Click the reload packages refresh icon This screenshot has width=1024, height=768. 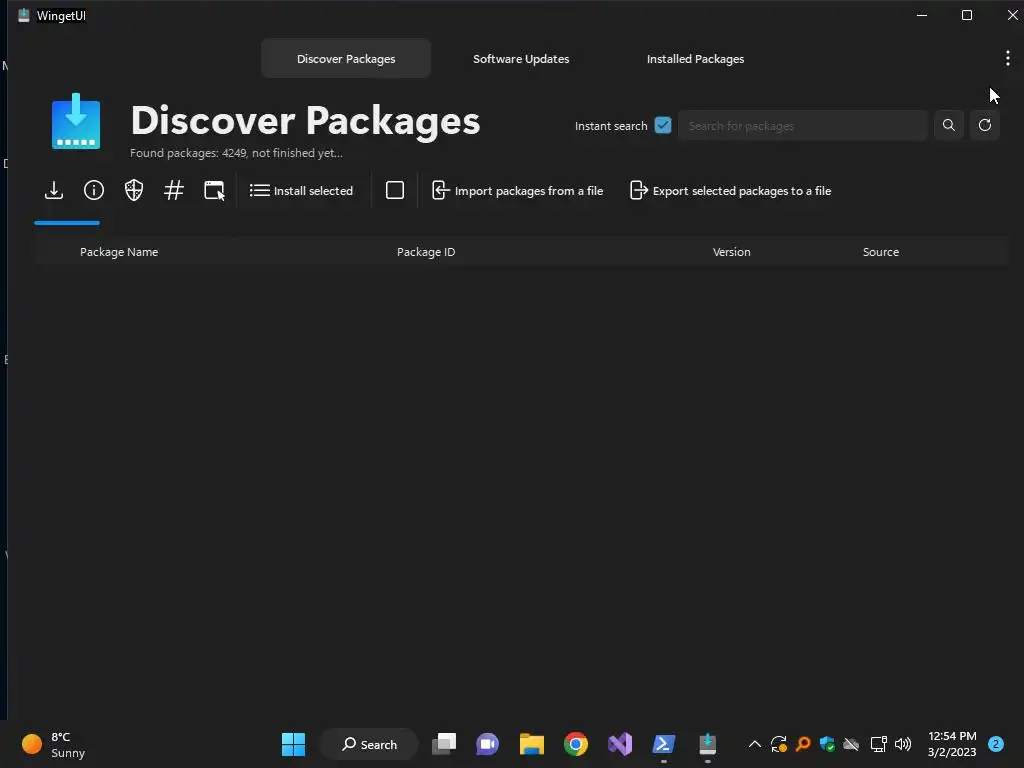tap(985, 125)
